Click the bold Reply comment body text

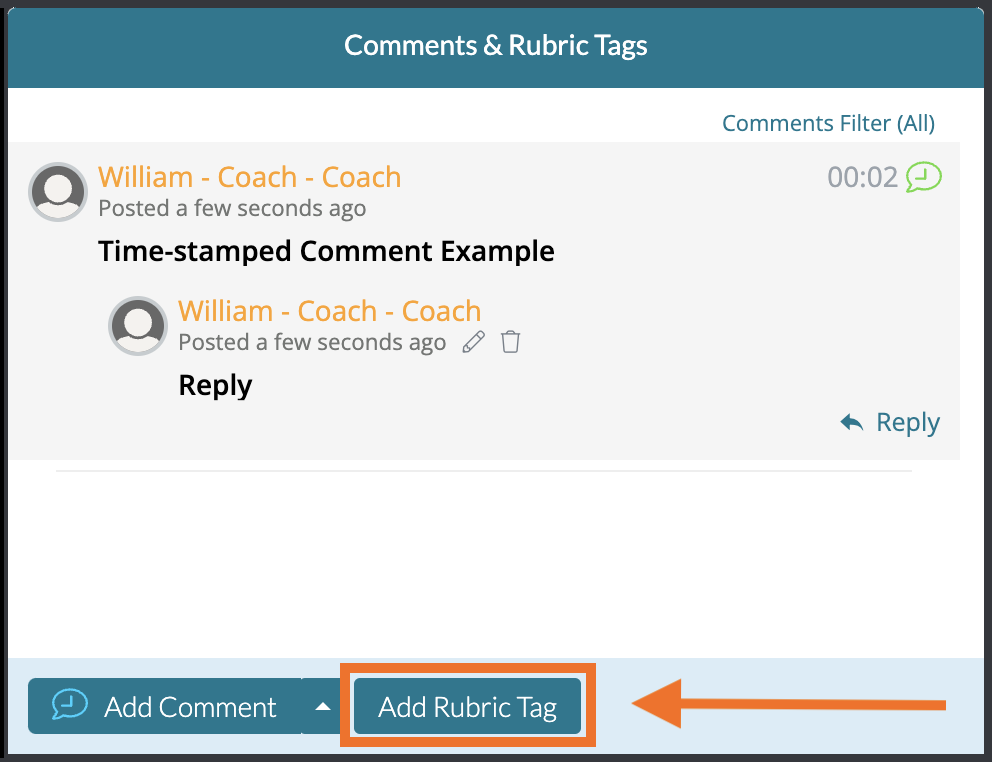click(215, 385)
